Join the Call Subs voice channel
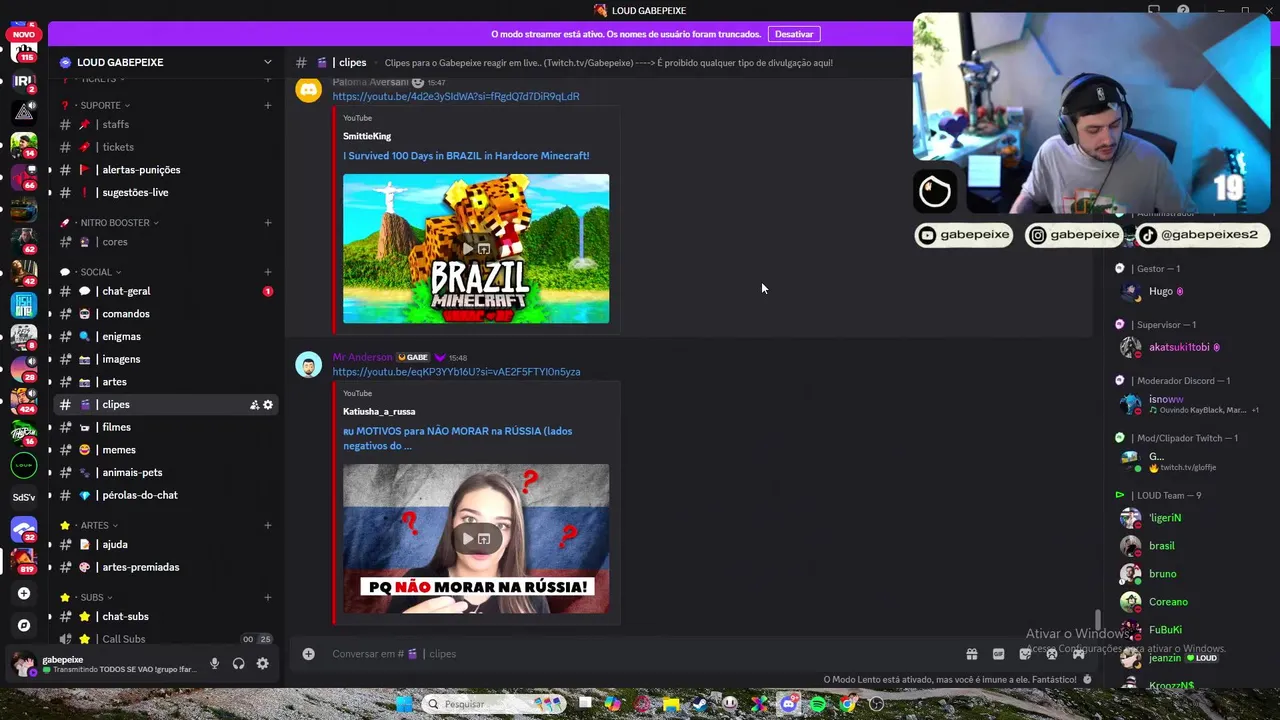Screen dimensions: 1280x720 166,639
